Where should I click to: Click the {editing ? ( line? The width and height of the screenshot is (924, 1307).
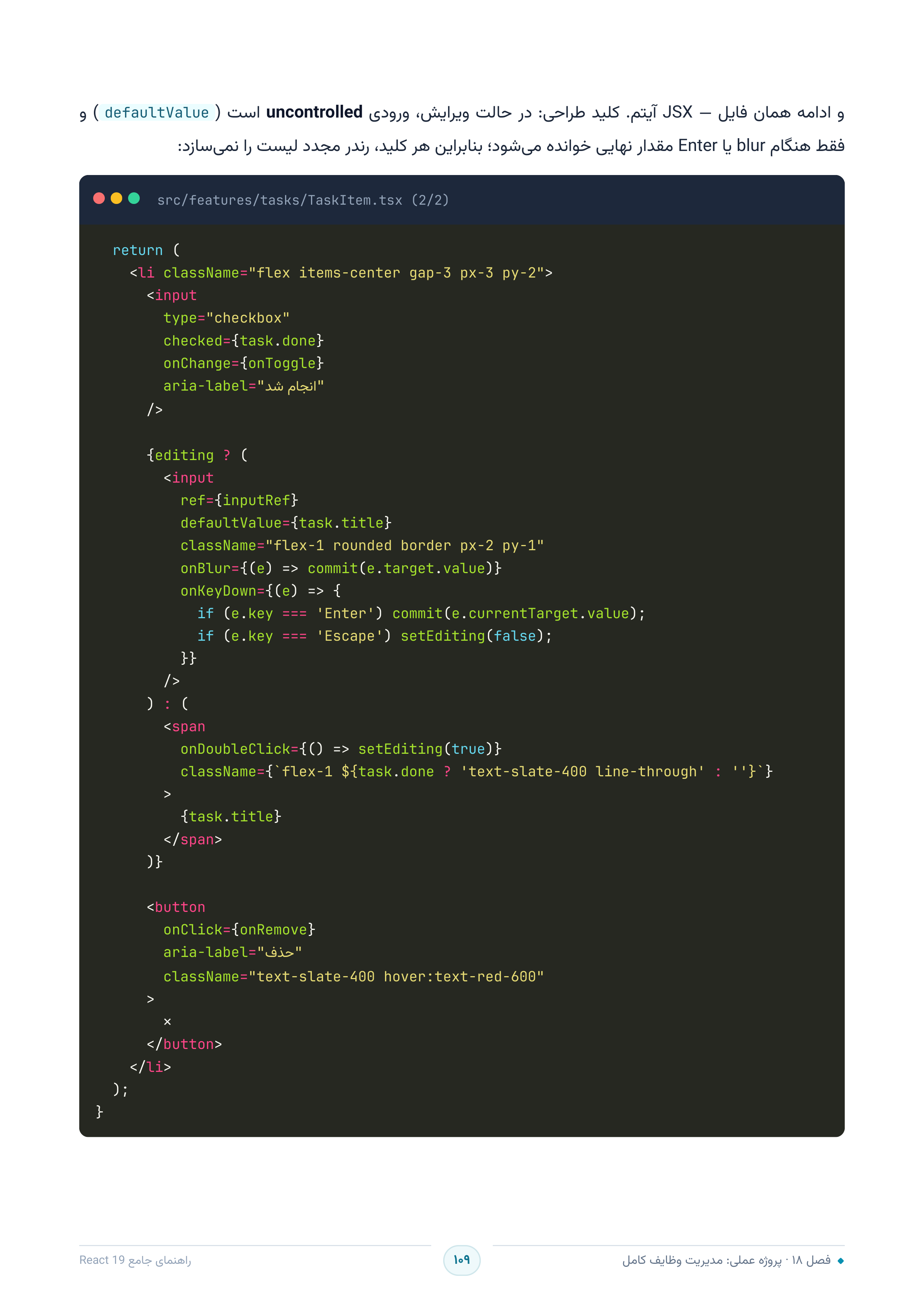coord(197,455)
